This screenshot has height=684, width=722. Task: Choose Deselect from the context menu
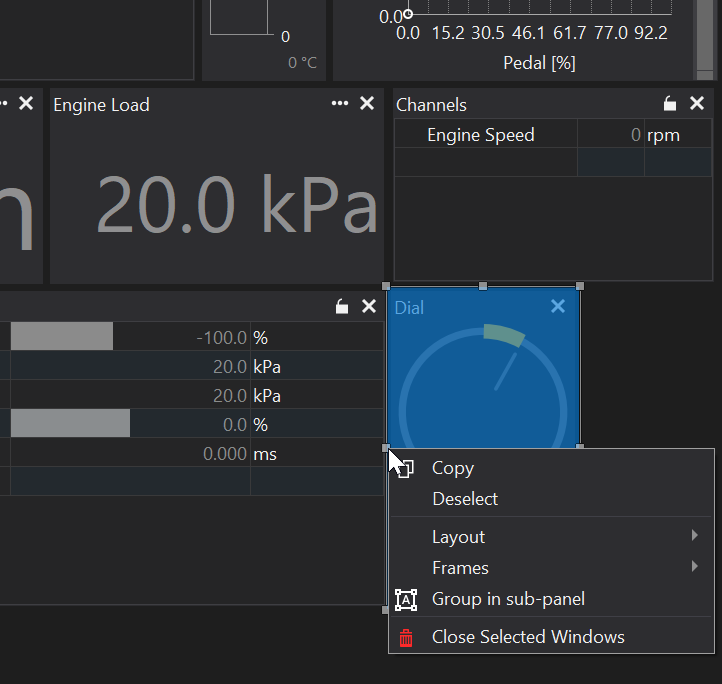(464, 499)
